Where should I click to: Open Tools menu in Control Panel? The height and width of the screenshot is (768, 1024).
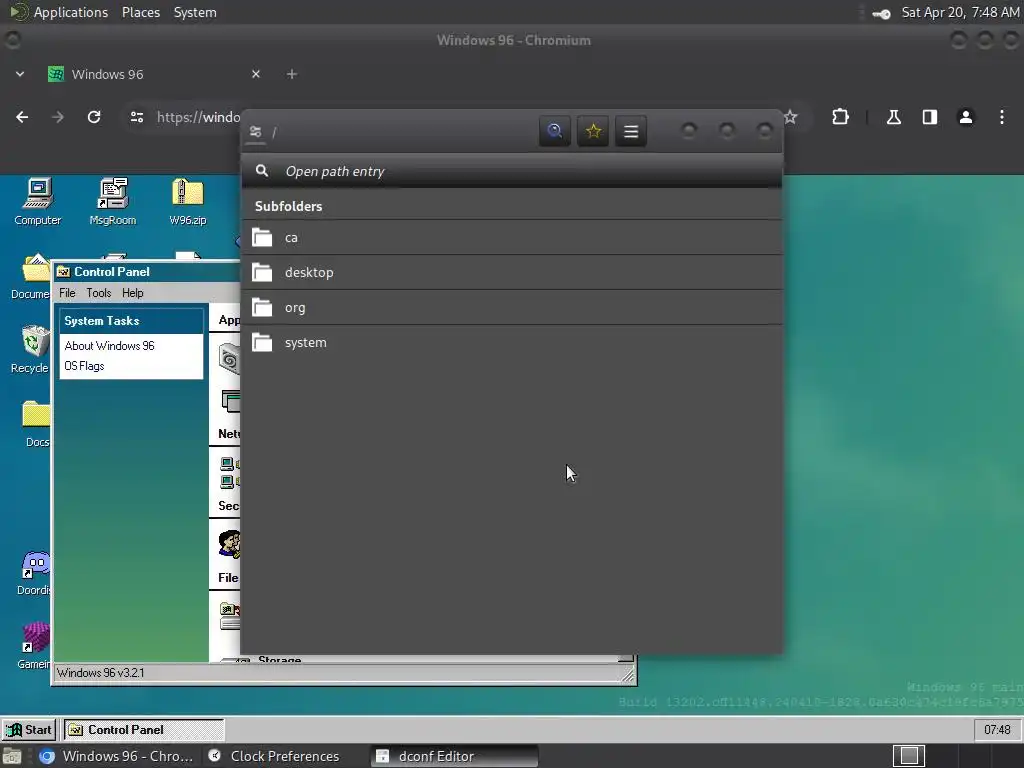(99, 293)
